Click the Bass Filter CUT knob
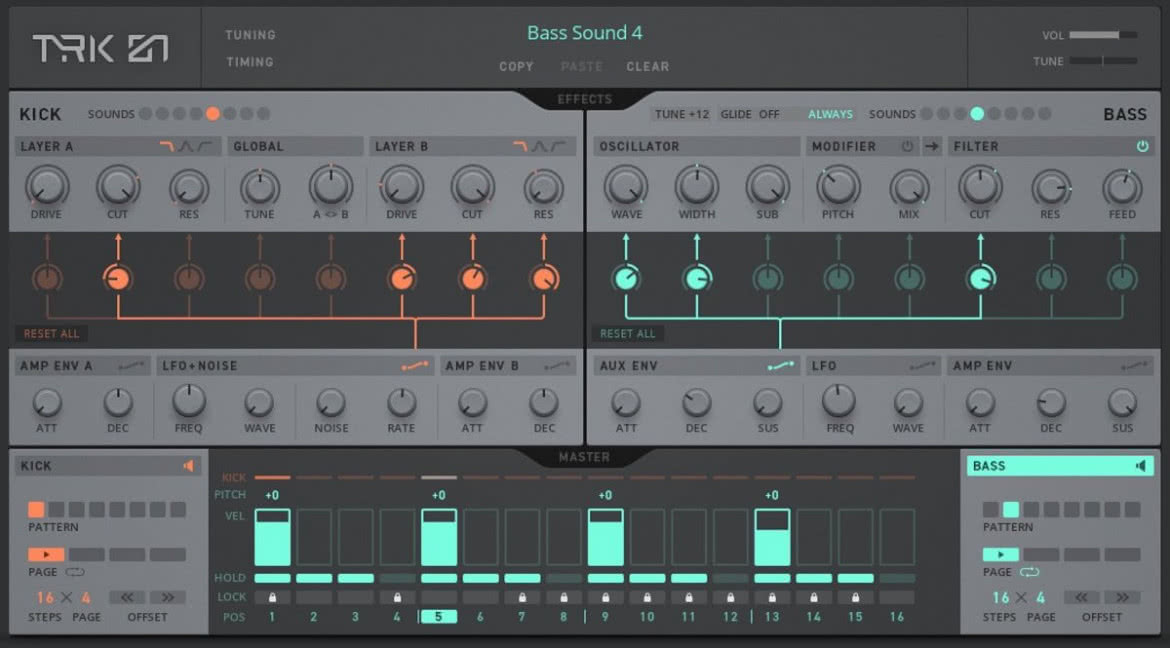This screenshot has height=648, width=1170. point(980,187)
